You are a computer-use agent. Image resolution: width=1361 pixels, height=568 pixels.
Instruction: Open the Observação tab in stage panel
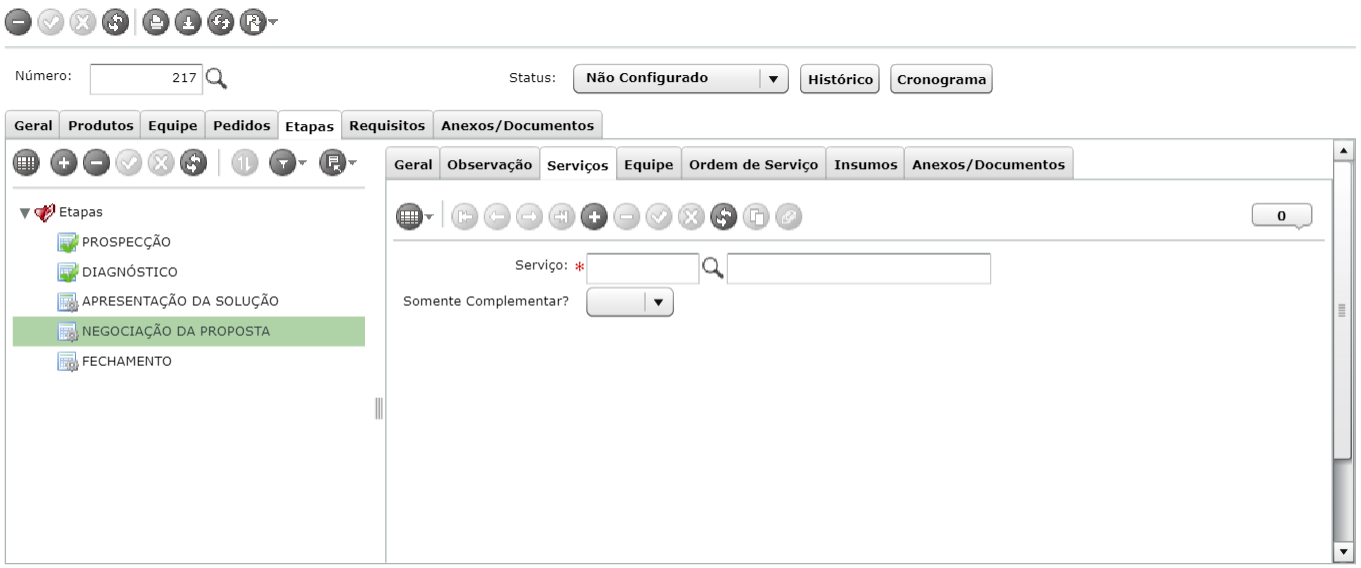pyautogui.click(x=490, y=164)
